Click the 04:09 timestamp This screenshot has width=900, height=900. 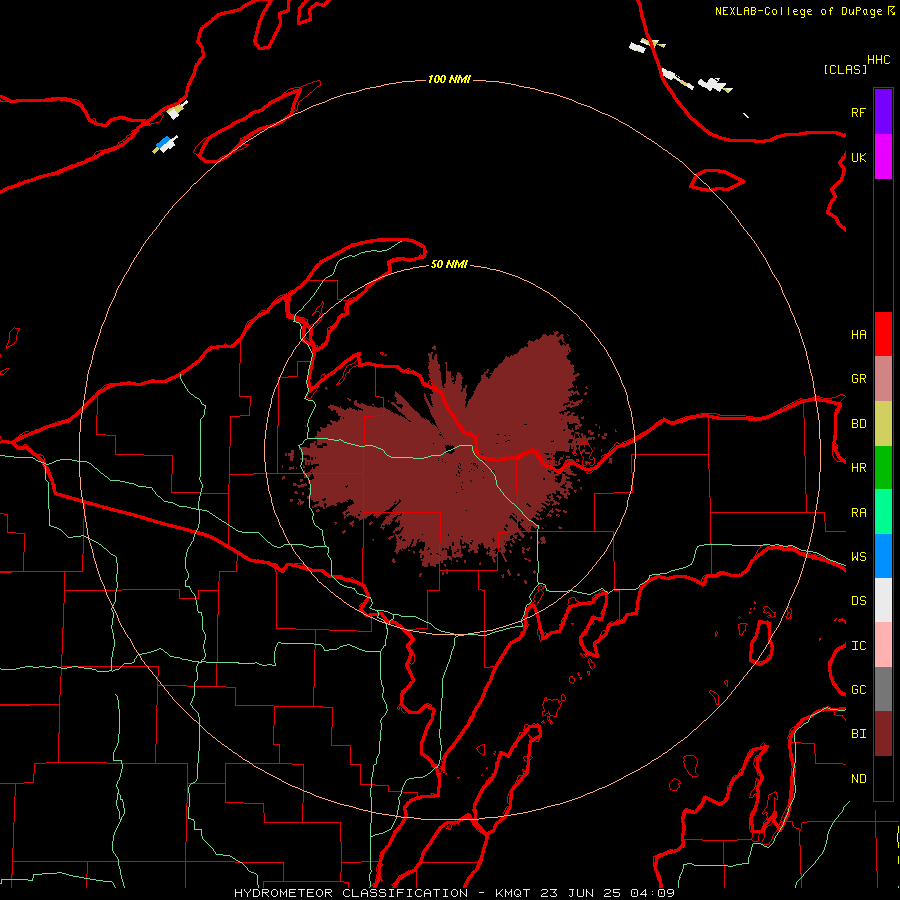point(652,893)
